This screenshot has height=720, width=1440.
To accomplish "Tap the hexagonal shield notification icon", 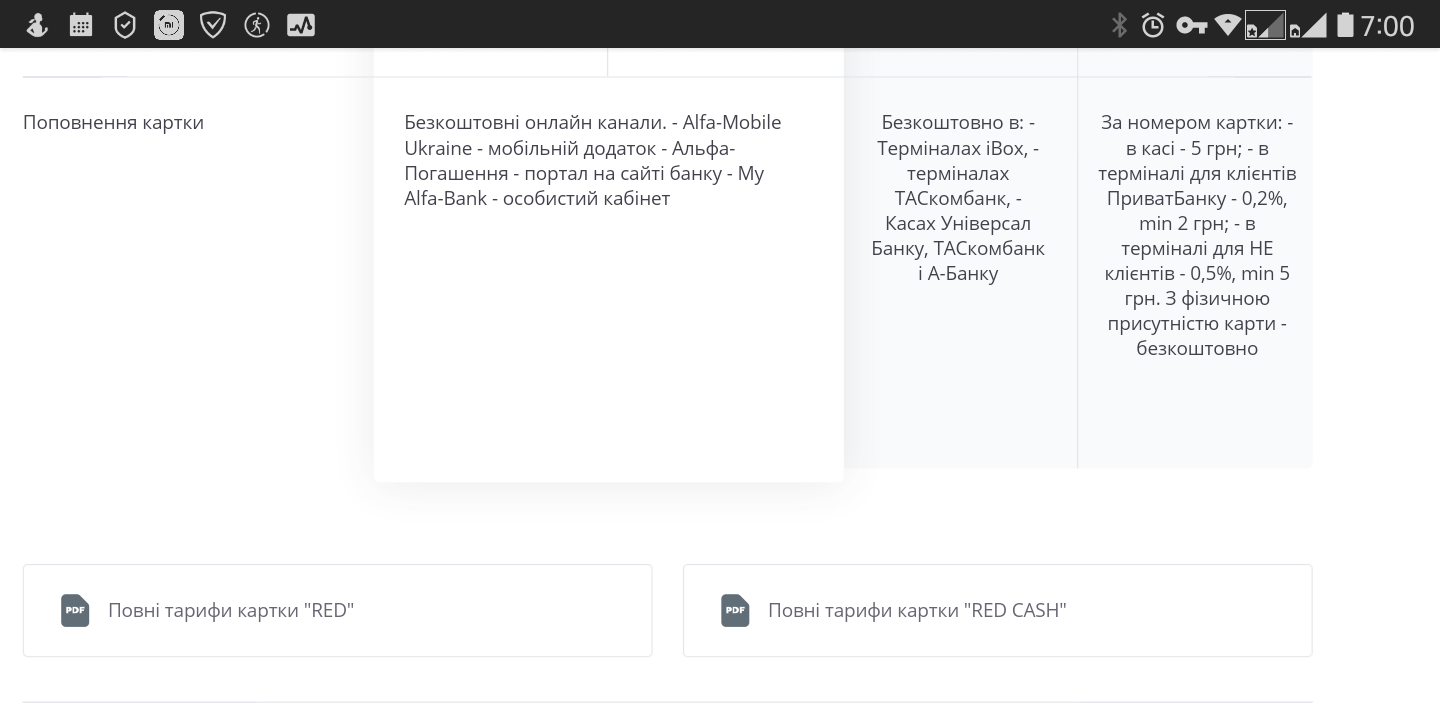I will coord(125,25).
